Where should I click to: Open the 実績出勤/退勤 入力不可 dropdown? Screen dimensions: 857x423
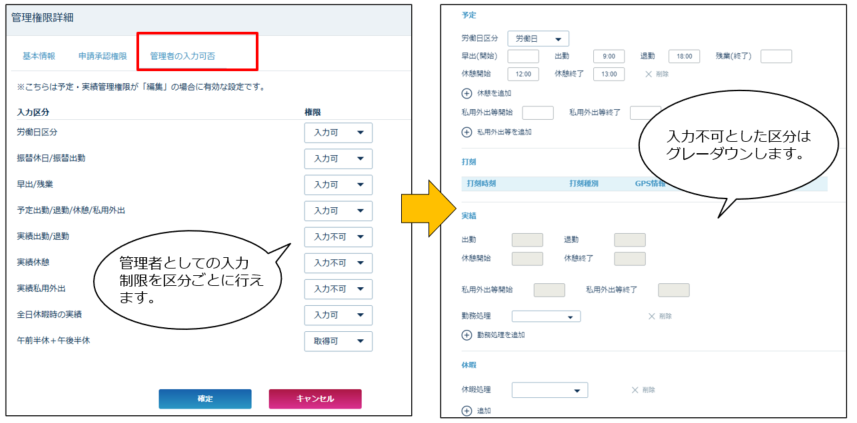[338, 237]
